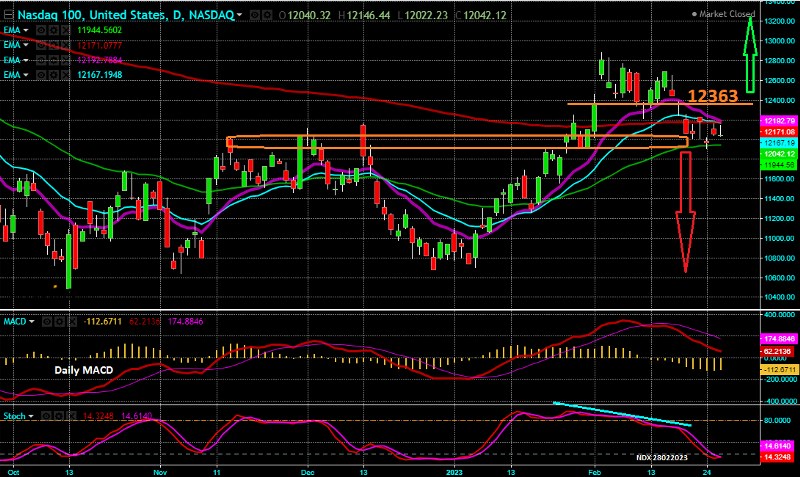Click MACD legend value -112.6711
Image resolution: width=800 pixels, height=477 pixels.
(x=103, y=322)
